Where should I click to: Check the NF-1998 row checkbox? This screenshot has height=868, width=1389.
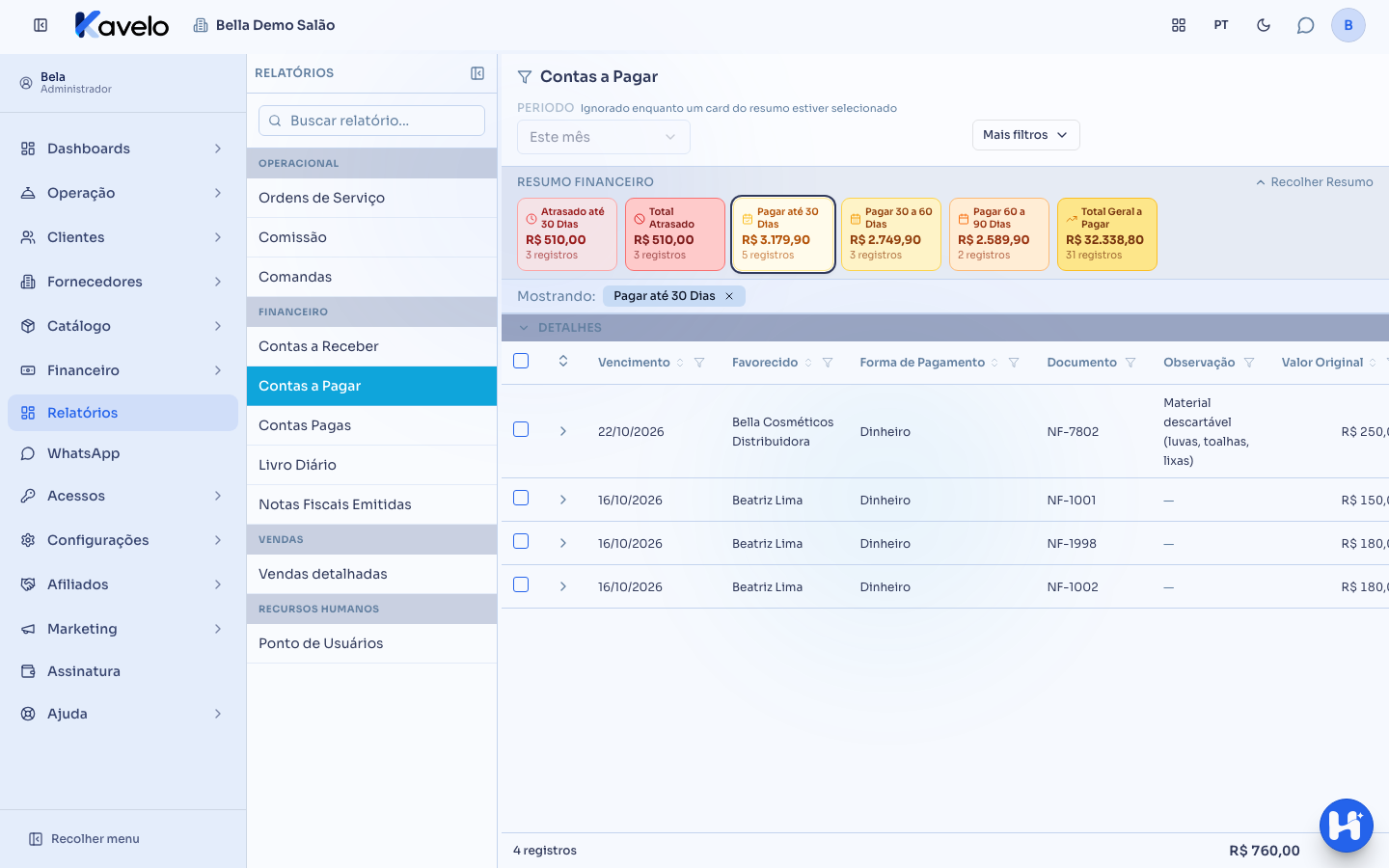(521, 541)
